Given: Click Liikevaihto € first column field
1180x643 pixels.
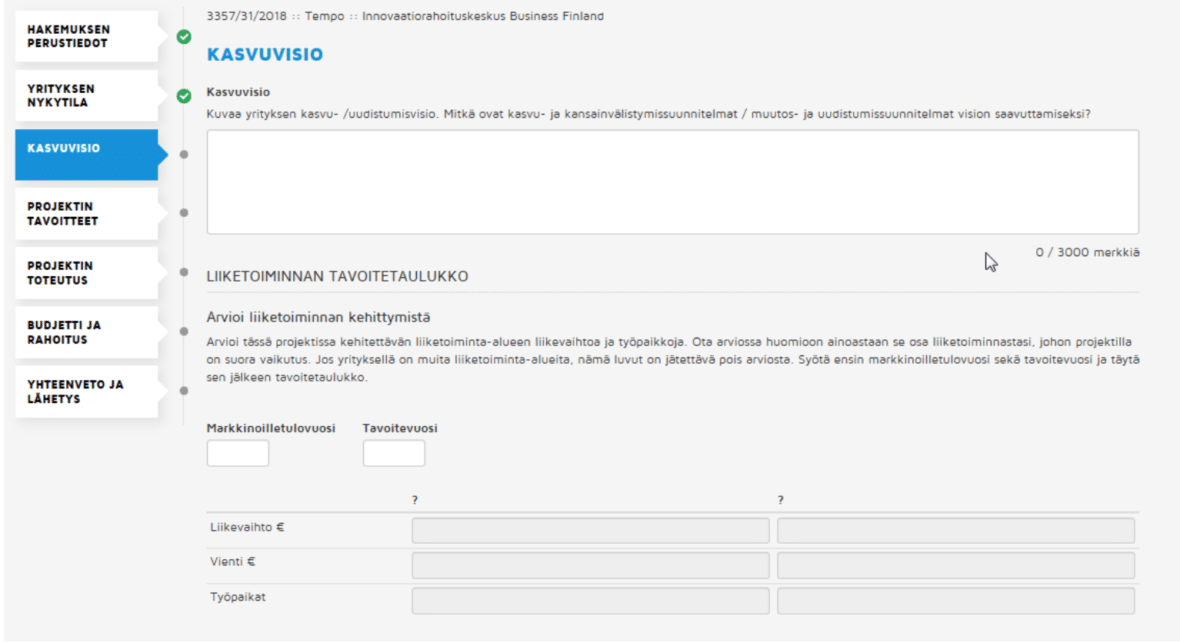Looking at the screenshot, I should tap(590, 530).
